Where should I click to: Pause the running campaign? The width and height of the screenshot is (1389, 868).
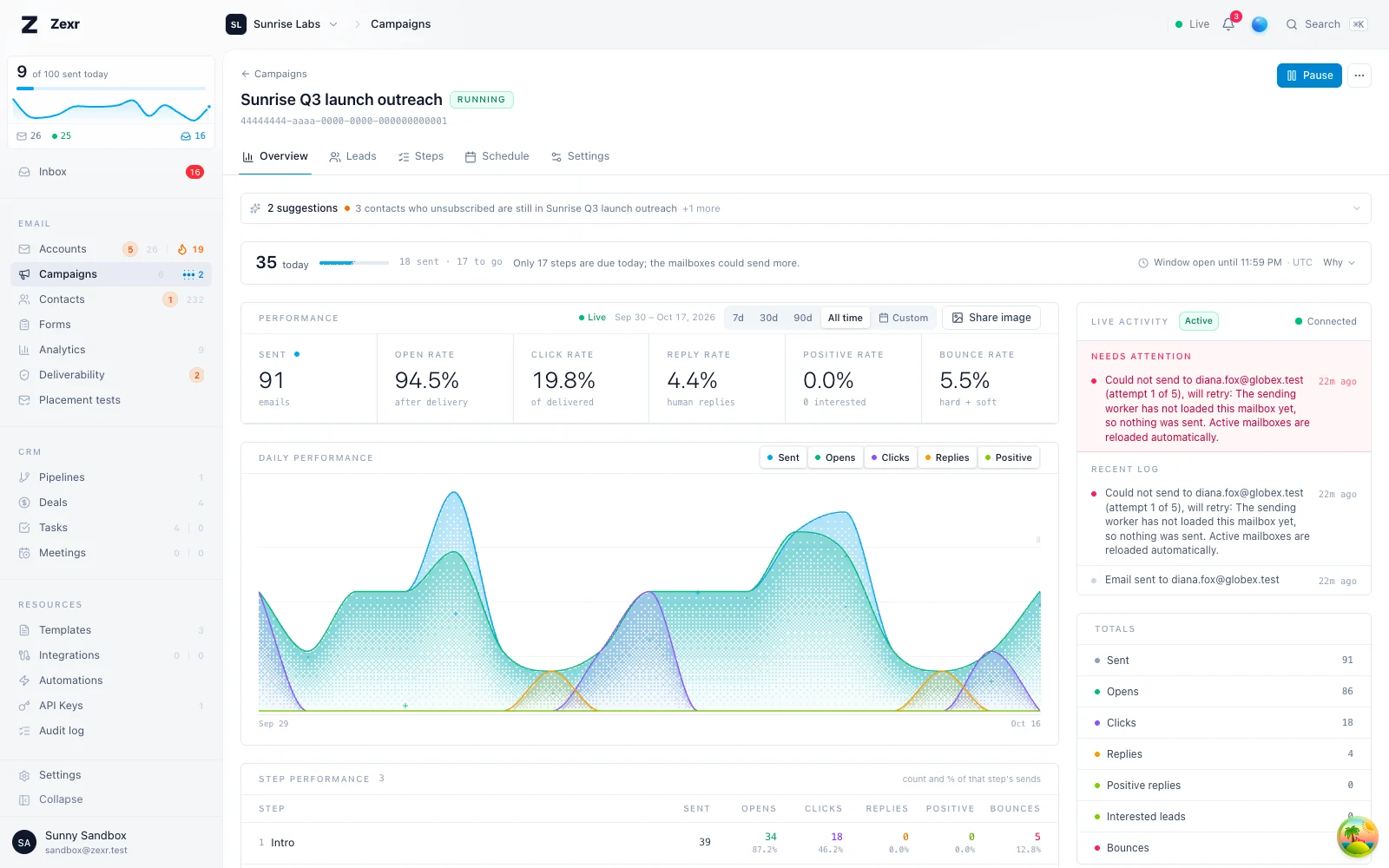[1309, 76]
